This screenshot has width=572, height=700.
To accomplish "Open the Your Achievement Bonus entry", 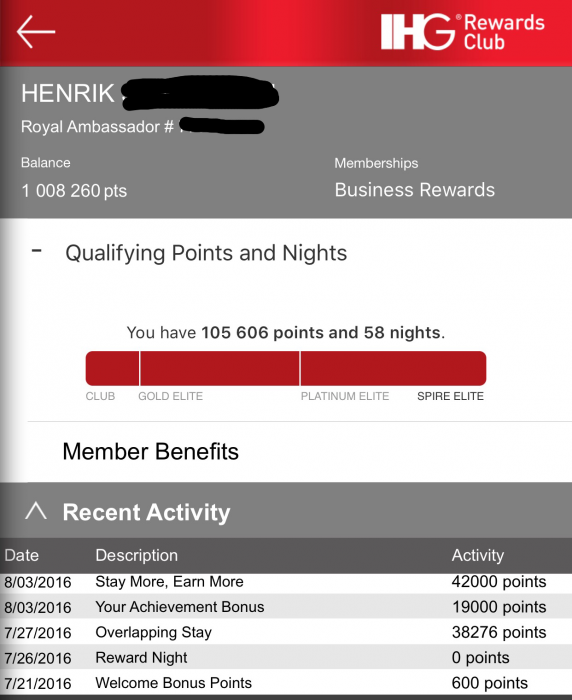I will coord(286,606).
